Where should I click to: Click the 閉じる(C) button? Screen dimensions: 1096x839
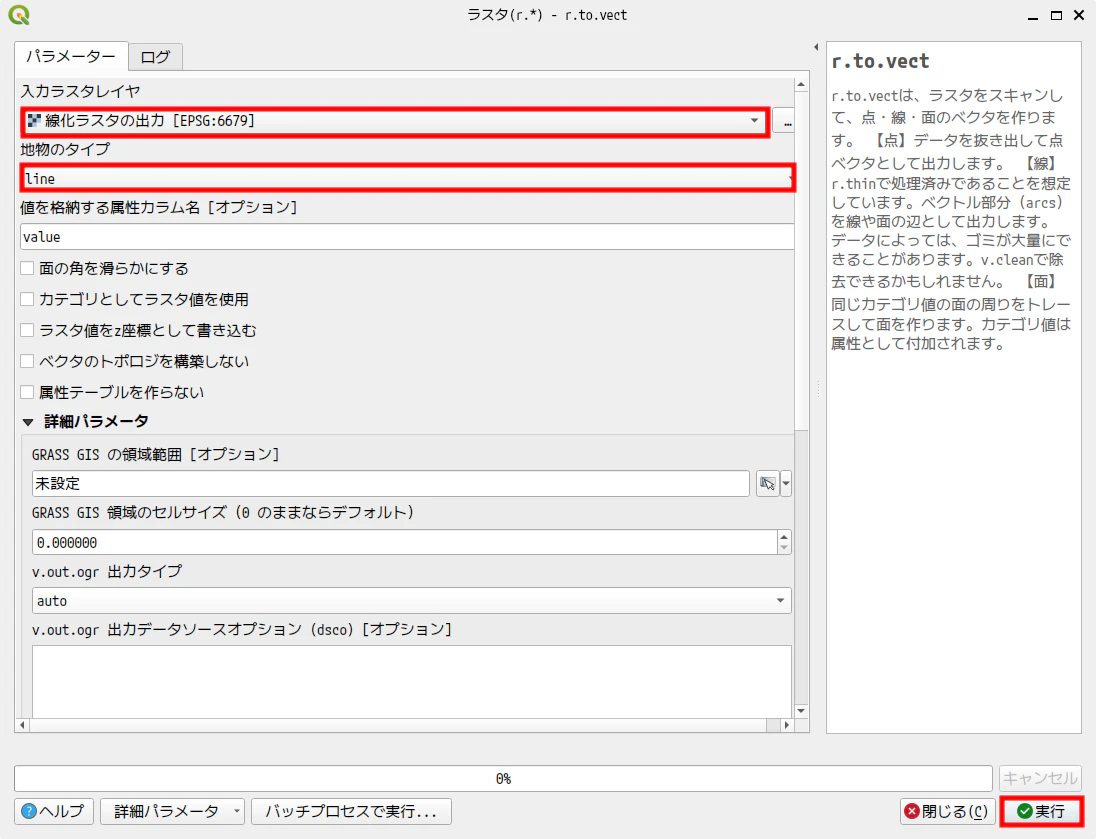946,811
